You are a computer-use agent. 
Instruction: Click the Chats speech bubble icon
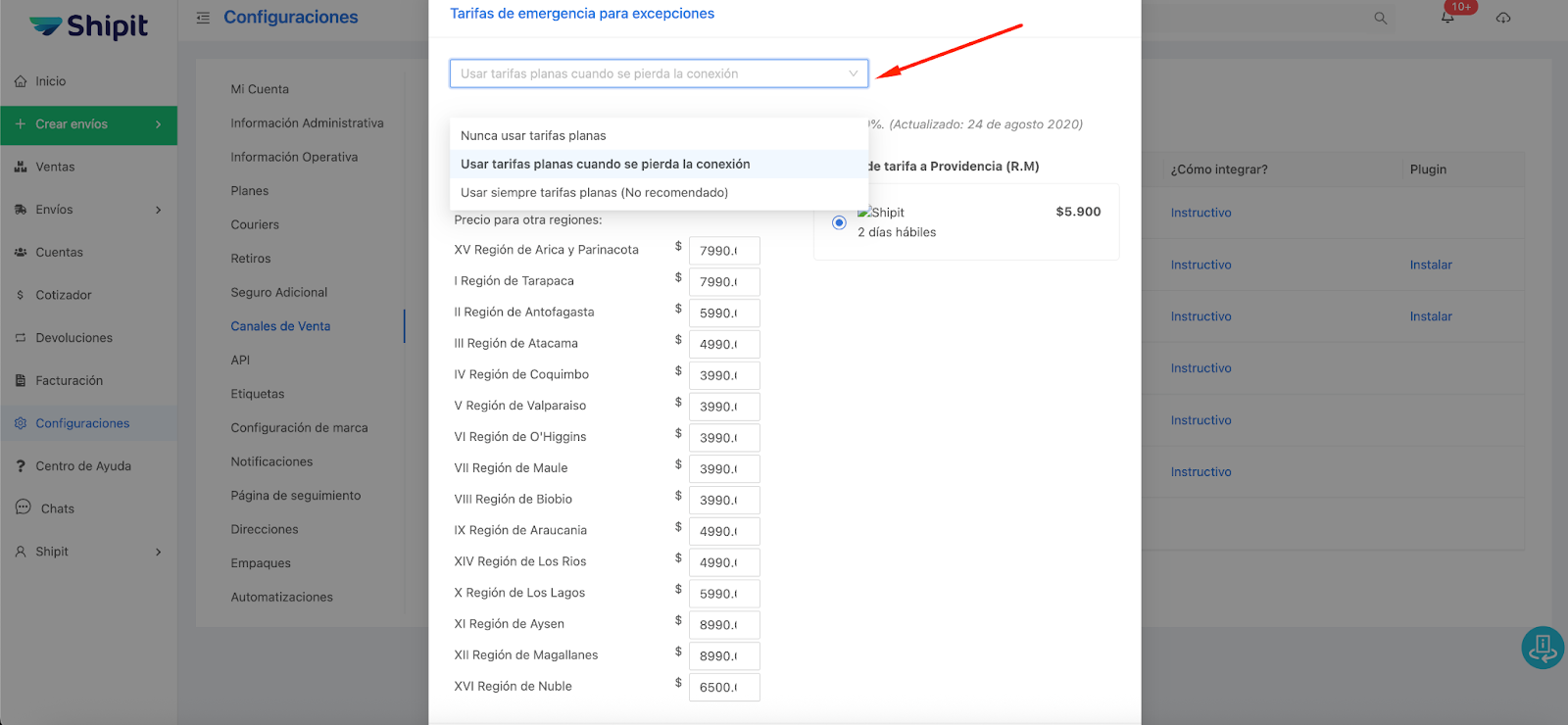click(x=23, y=507)
